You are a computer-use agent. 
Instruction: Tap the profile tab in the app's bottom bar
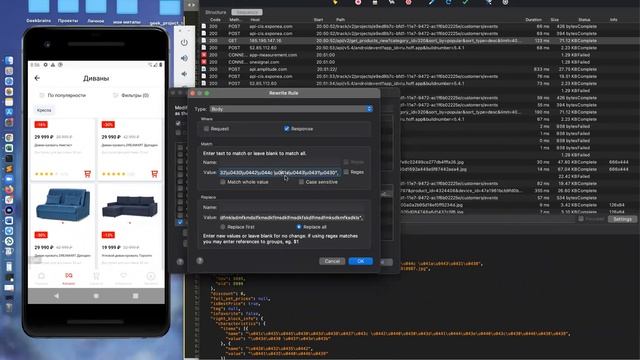[151, 278]
